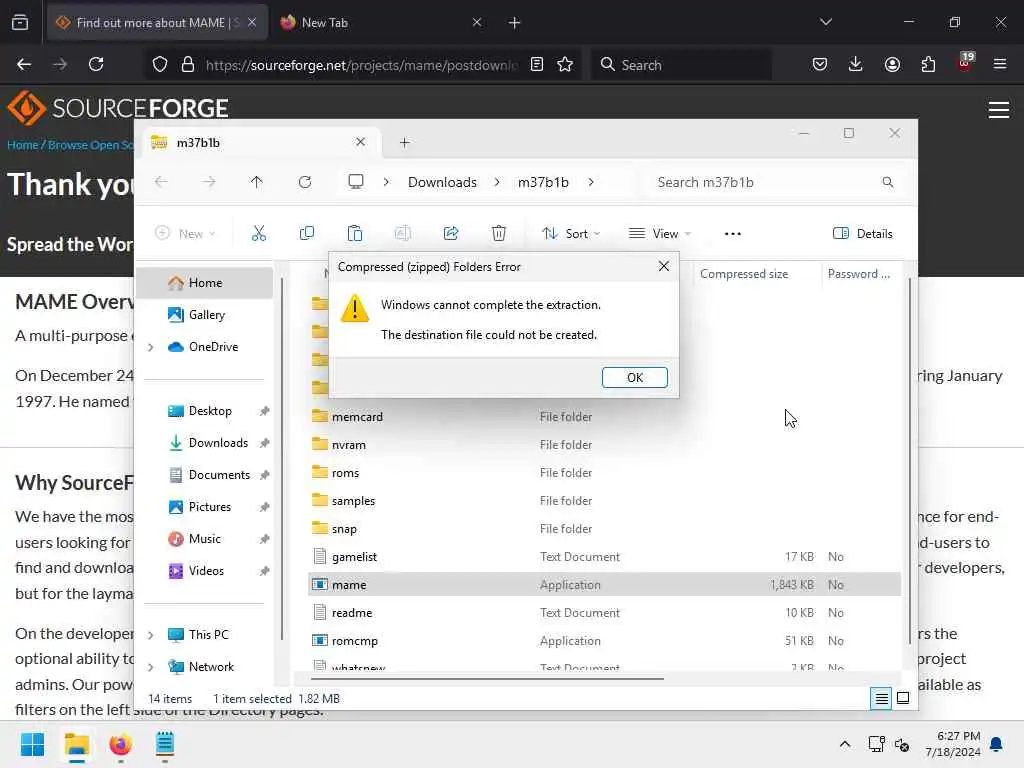Open Firefox Downloads panel icon
1024x768 pixels.
coord(856,64)
